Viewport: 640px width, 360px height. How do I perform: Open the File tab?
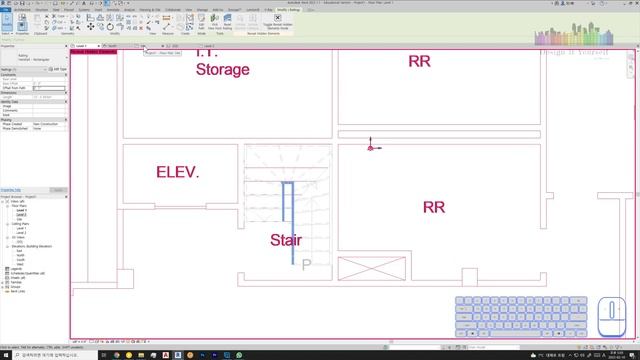pyautogui.click(x=5, y=9)
